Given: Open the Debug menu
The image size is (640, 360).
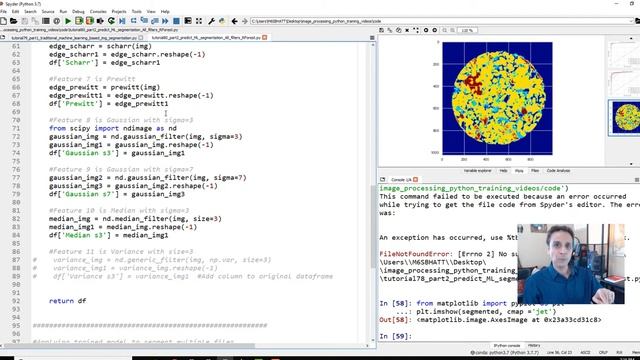Looking at the screenshot, I should pyautogui.click(x=78, y=11).
